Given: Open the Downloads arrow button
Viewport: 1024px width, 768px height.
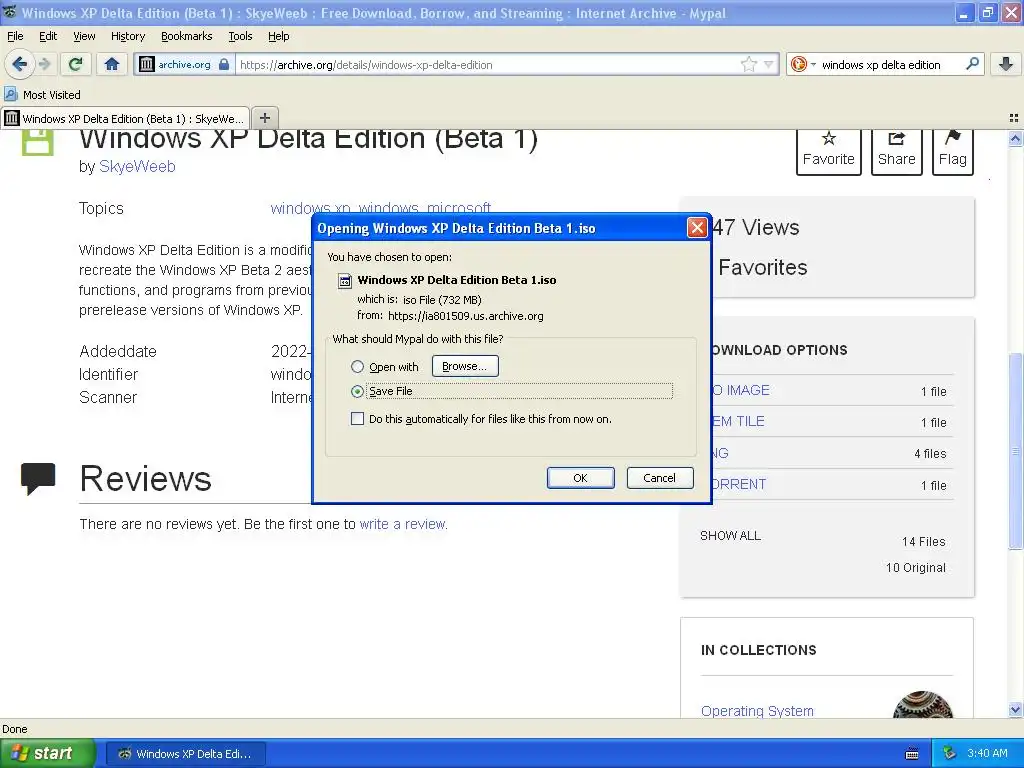Looking at the screenshot, I should tap(1006, 64).
